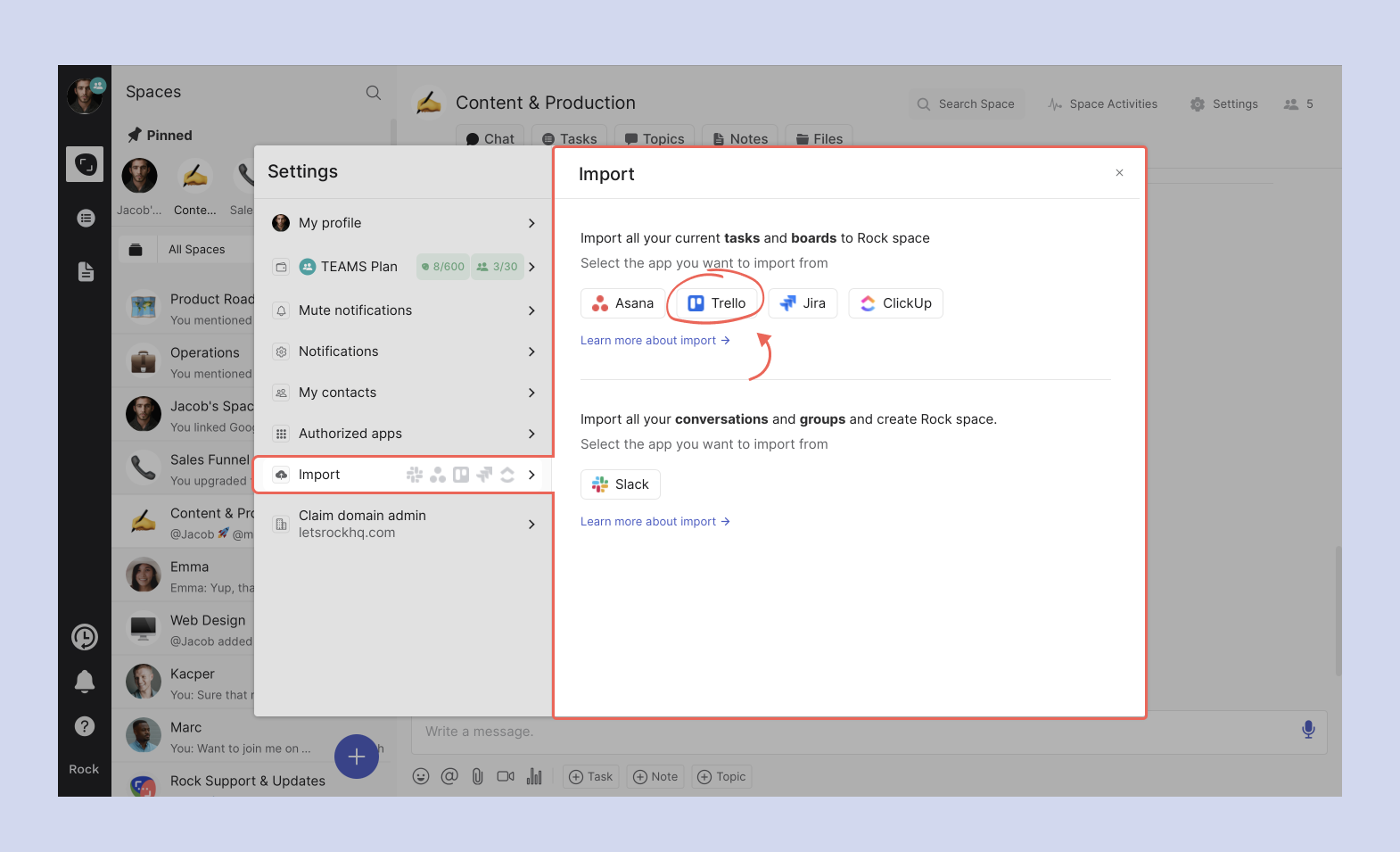
Task: Open the clock history icon in sidebar
Action: coord(85,637)
